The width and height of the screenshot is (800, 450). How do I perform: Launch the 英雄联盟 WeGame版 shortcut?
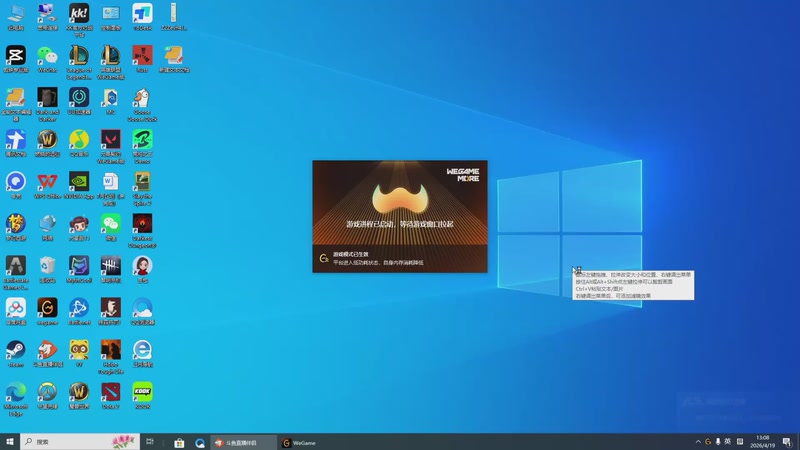(x=111, y=62)
